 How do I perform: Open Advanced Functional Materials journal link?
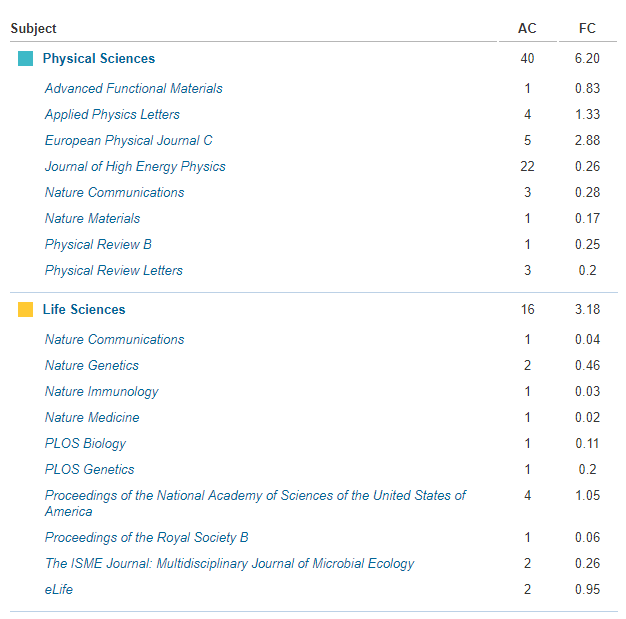click(134, 88)
